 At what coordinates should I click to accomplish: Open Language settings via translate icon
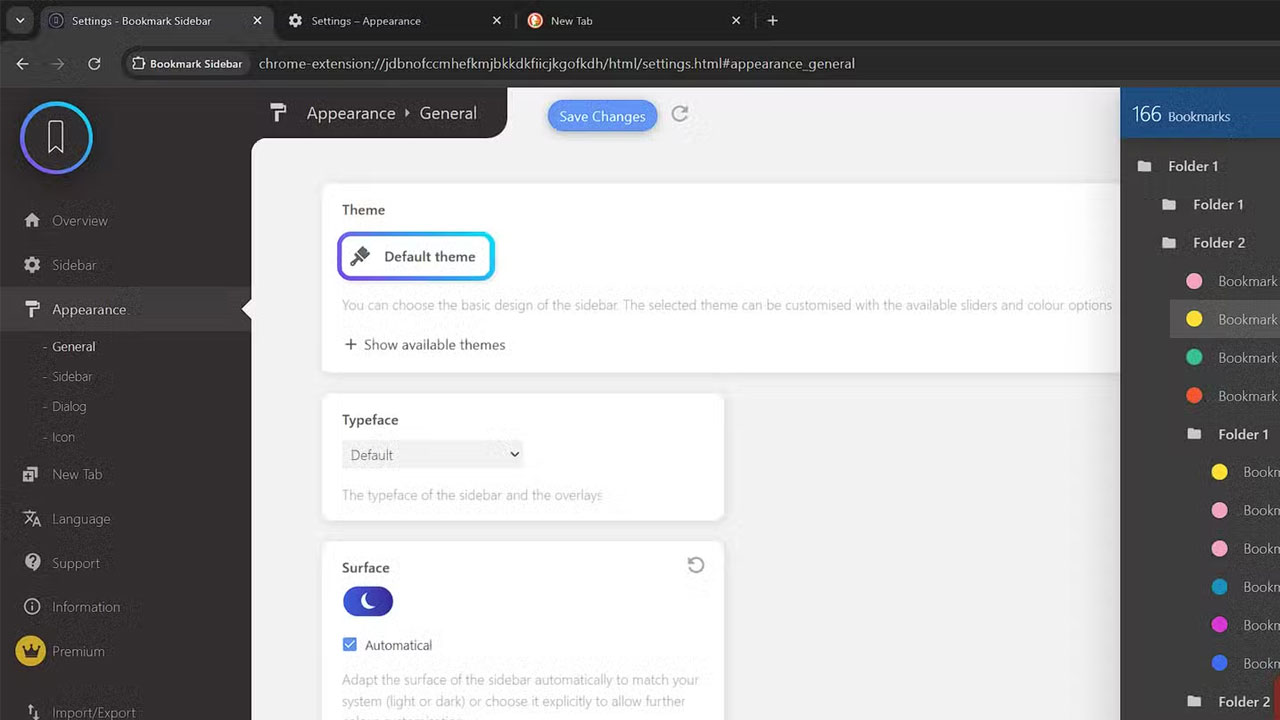click(32, 519)
